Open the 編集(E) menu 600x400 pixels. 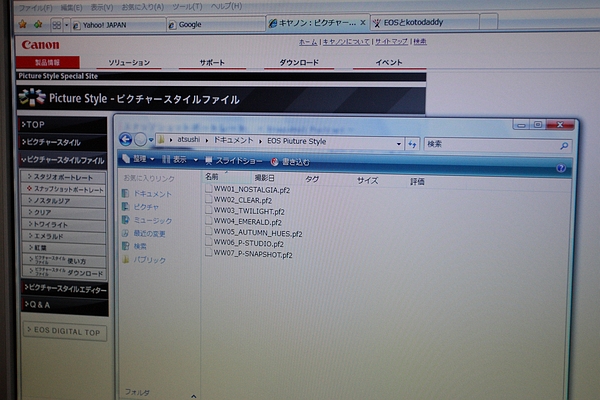(x=71, y=7)
